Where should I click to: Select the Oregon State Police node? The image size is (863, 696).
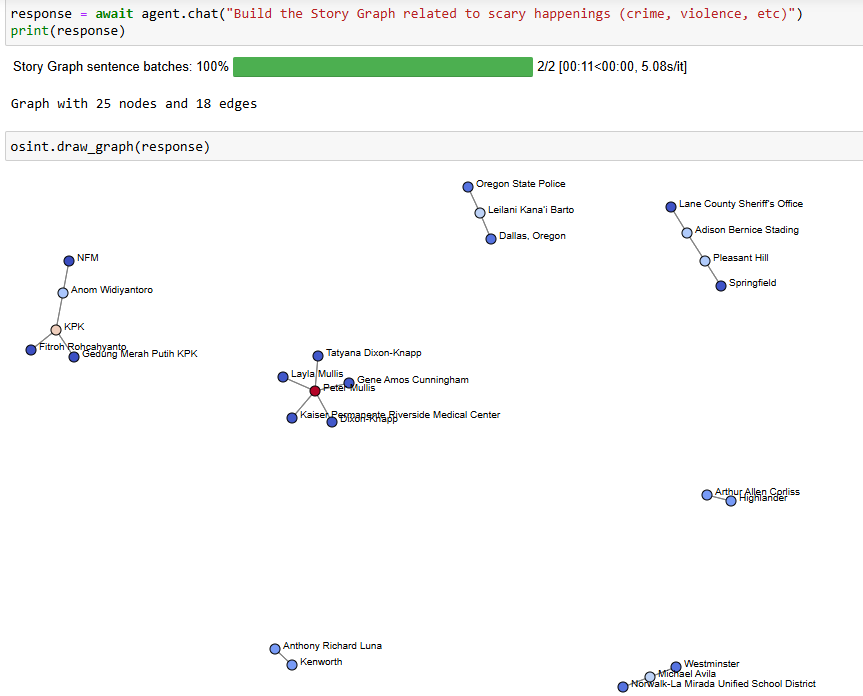coord(468,187)
